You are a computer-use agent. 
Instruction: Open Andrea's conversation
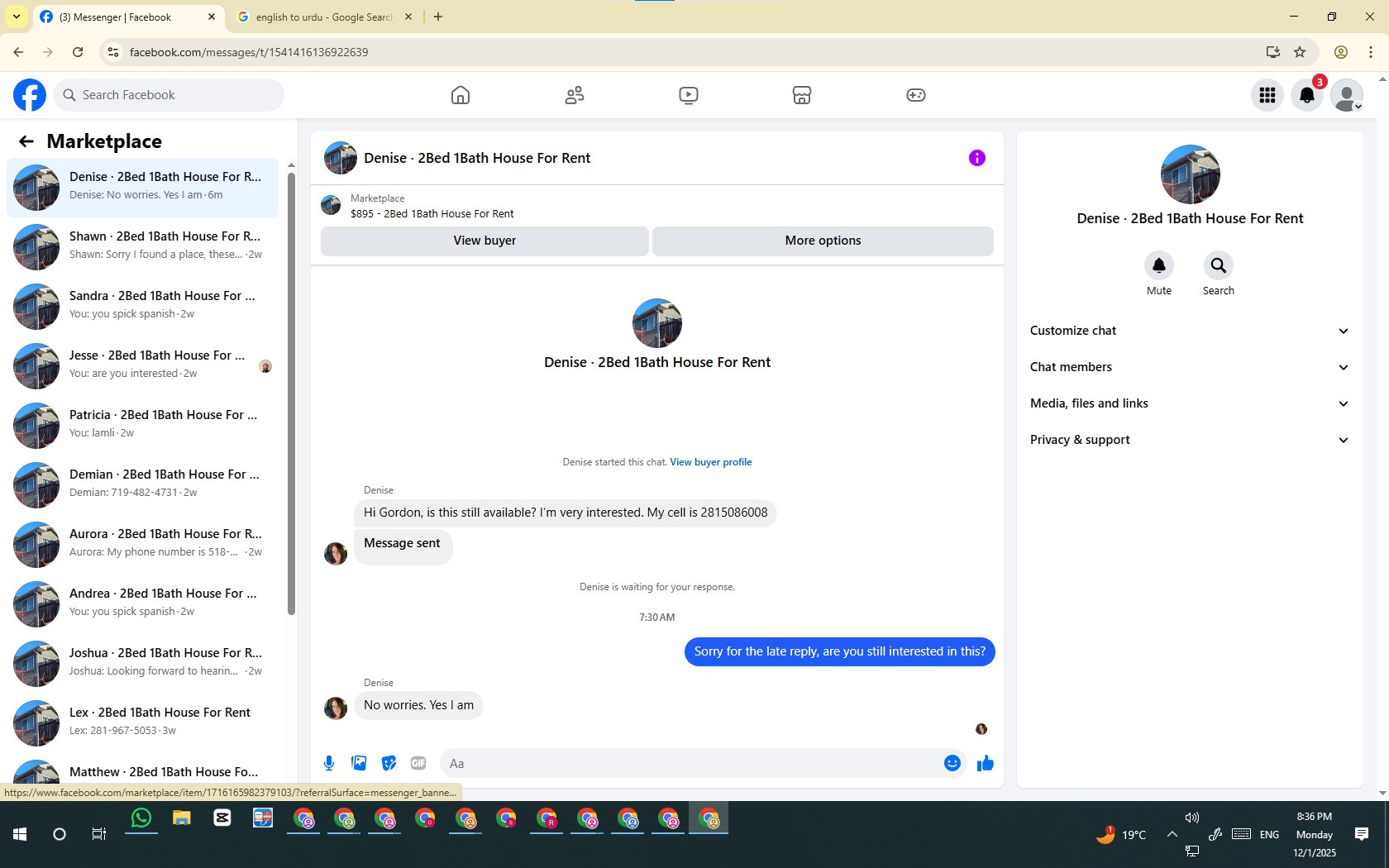pos(142,603)
